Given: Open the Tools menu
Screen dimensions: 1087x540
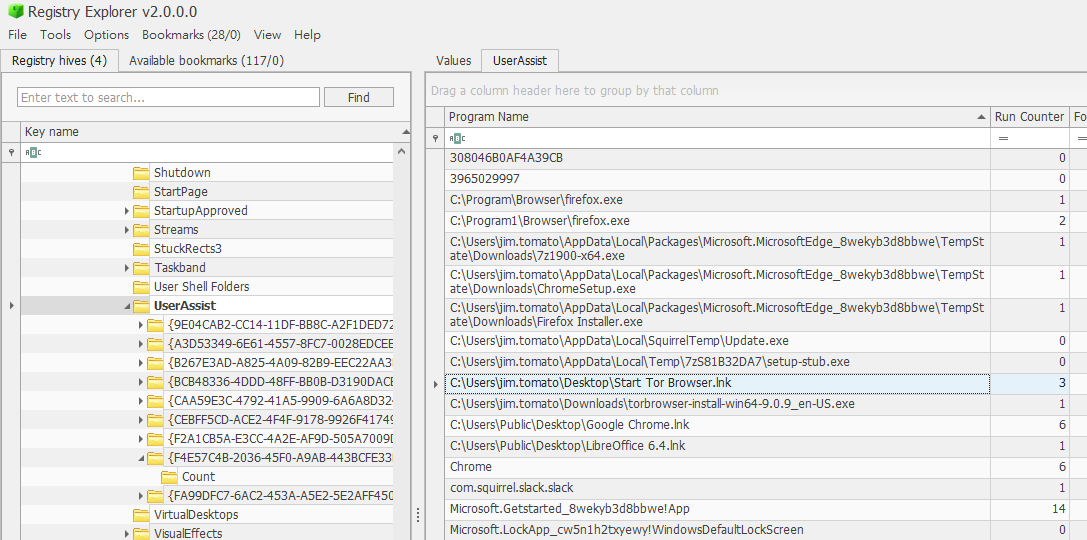Looking at the screenshot, I should pos(55,35).
